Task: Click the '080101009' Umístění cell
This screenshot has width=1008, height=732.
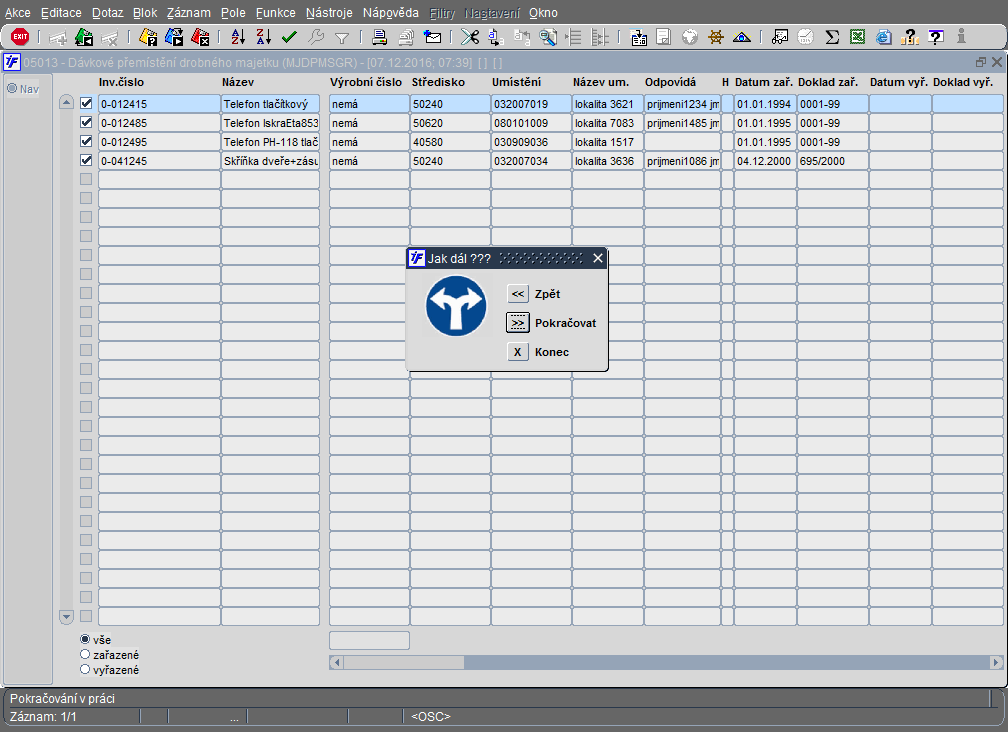Action: tap(531, 123)
